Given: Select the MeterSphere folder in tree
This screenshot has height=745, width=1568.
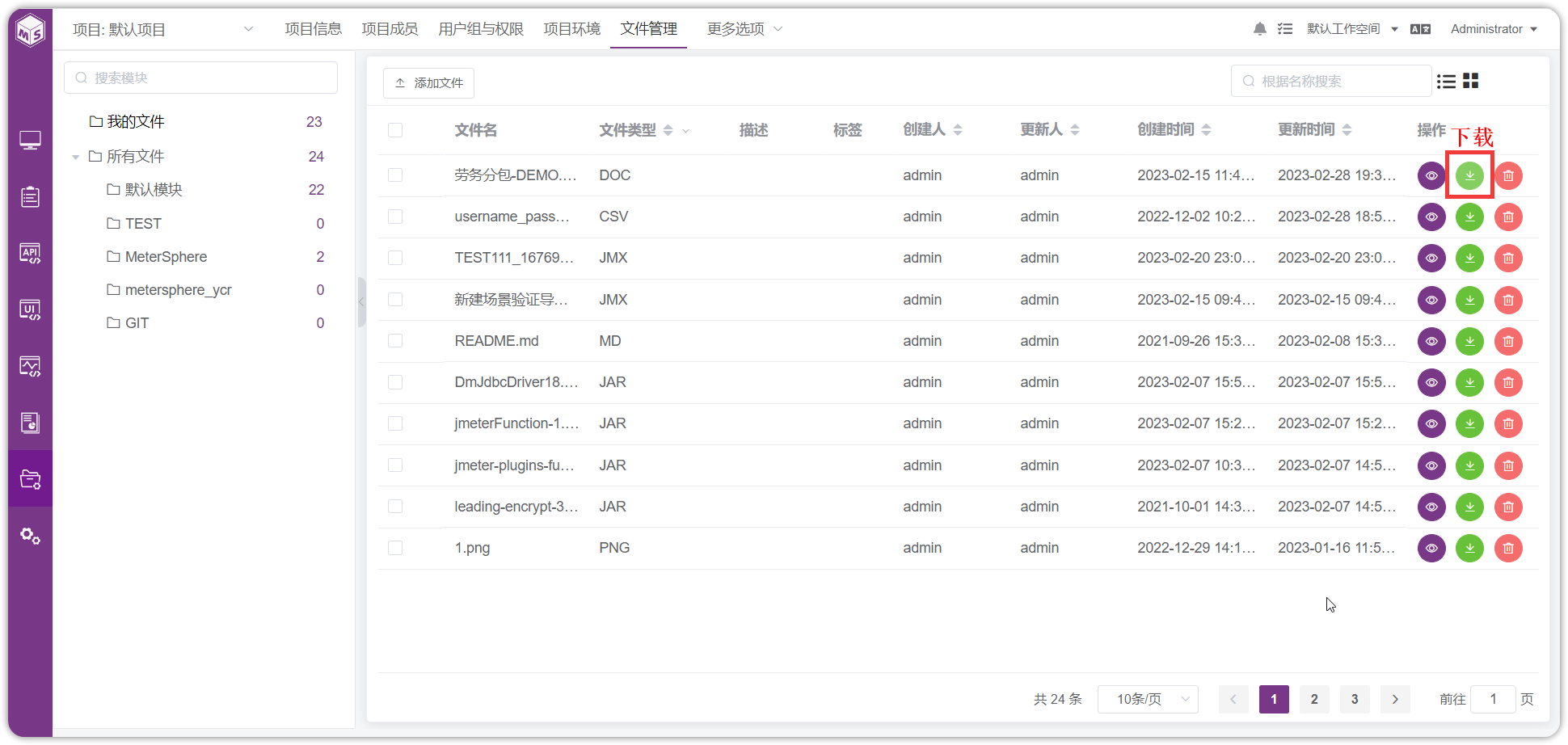Looking at the screenshot, I should (x=166, y=257).
